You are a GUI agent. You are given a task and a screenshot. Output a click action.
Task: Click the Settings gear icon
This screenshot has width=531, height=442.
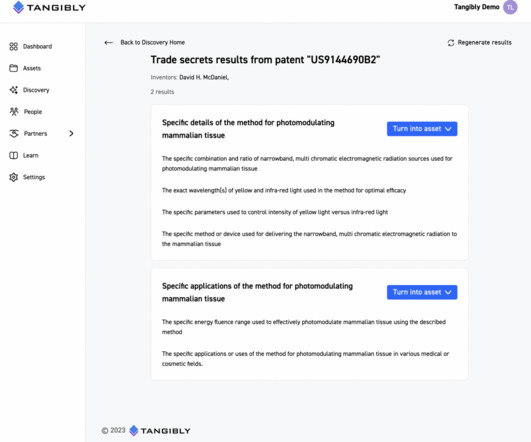point(14,177)
